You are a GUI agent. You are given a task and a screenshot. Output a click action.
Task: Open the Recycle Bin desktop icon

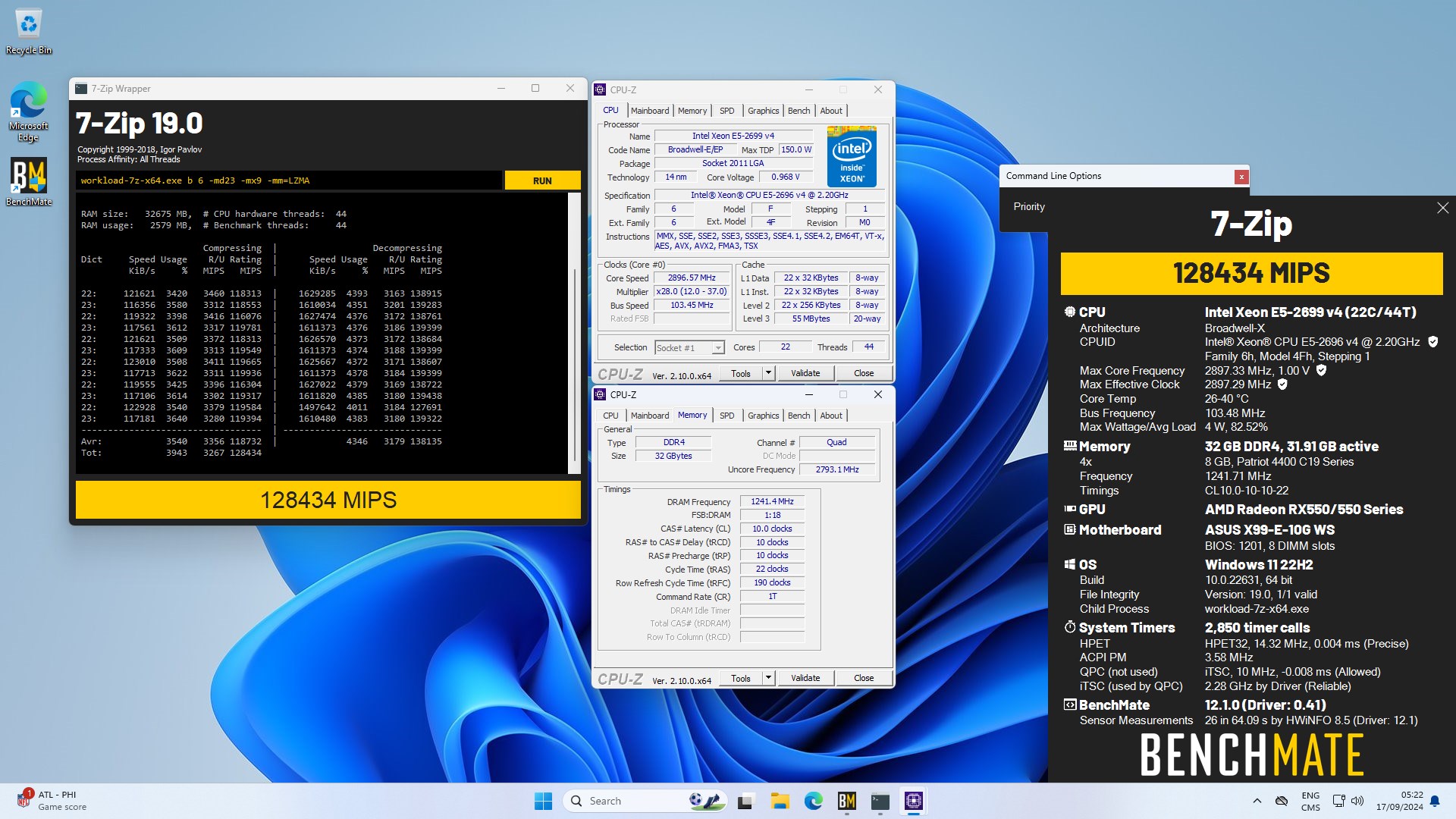[x=29, y=32]
